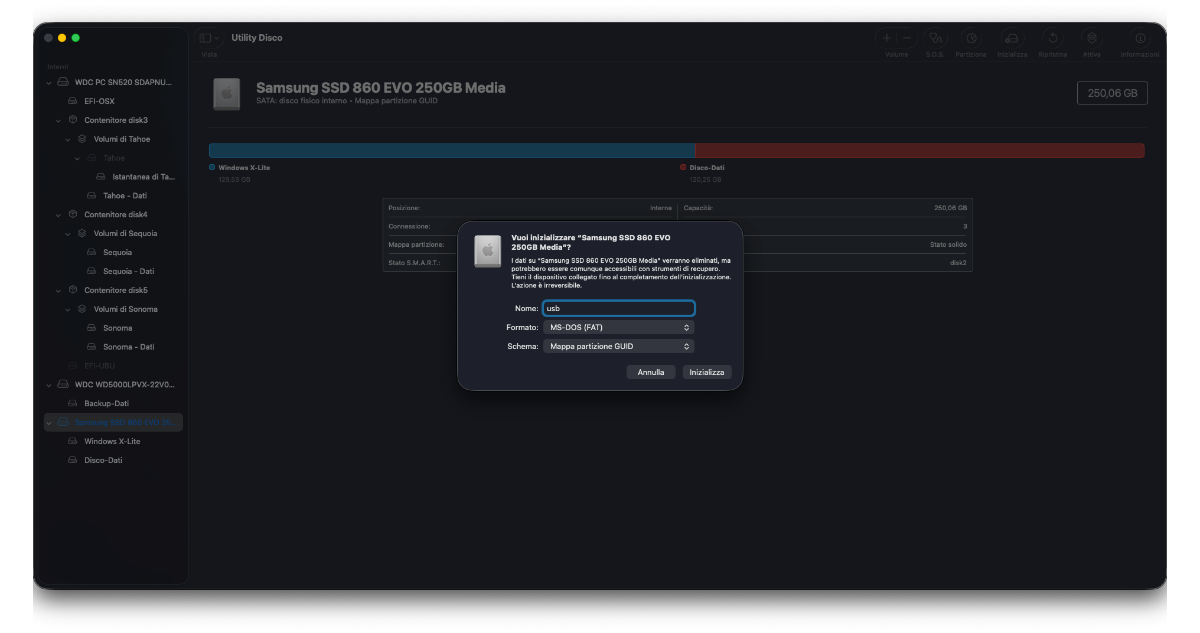Collapse the Contenitore disk4 node
Image resolution: width=1200 pixels, height=633 pixels.
[59, 215]
